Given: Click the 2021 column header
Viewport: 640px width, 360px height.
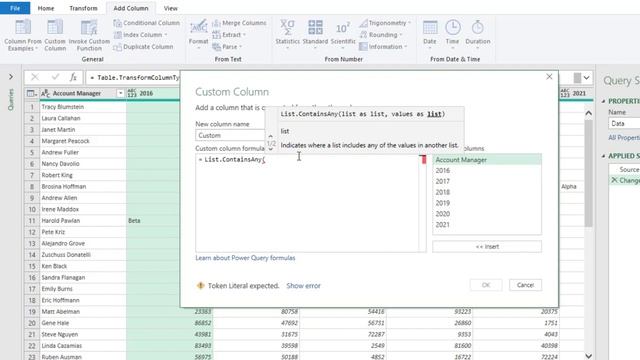Looking at the screenshot, I should coord(575,93).
